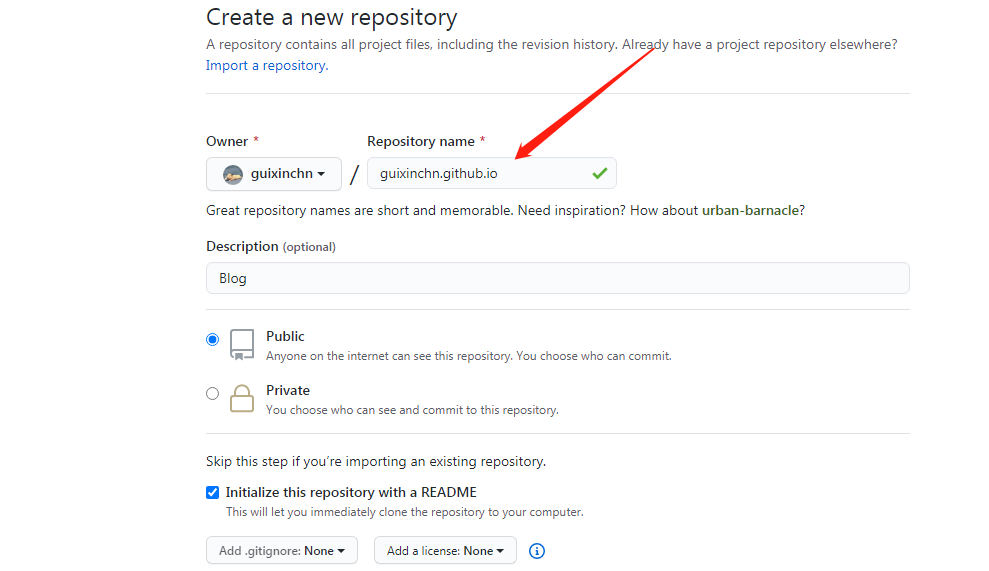Viewport: 989px width, 571px height.
Task: Click the blue info icon beside the license dropdown
Action: click(537, 551)
